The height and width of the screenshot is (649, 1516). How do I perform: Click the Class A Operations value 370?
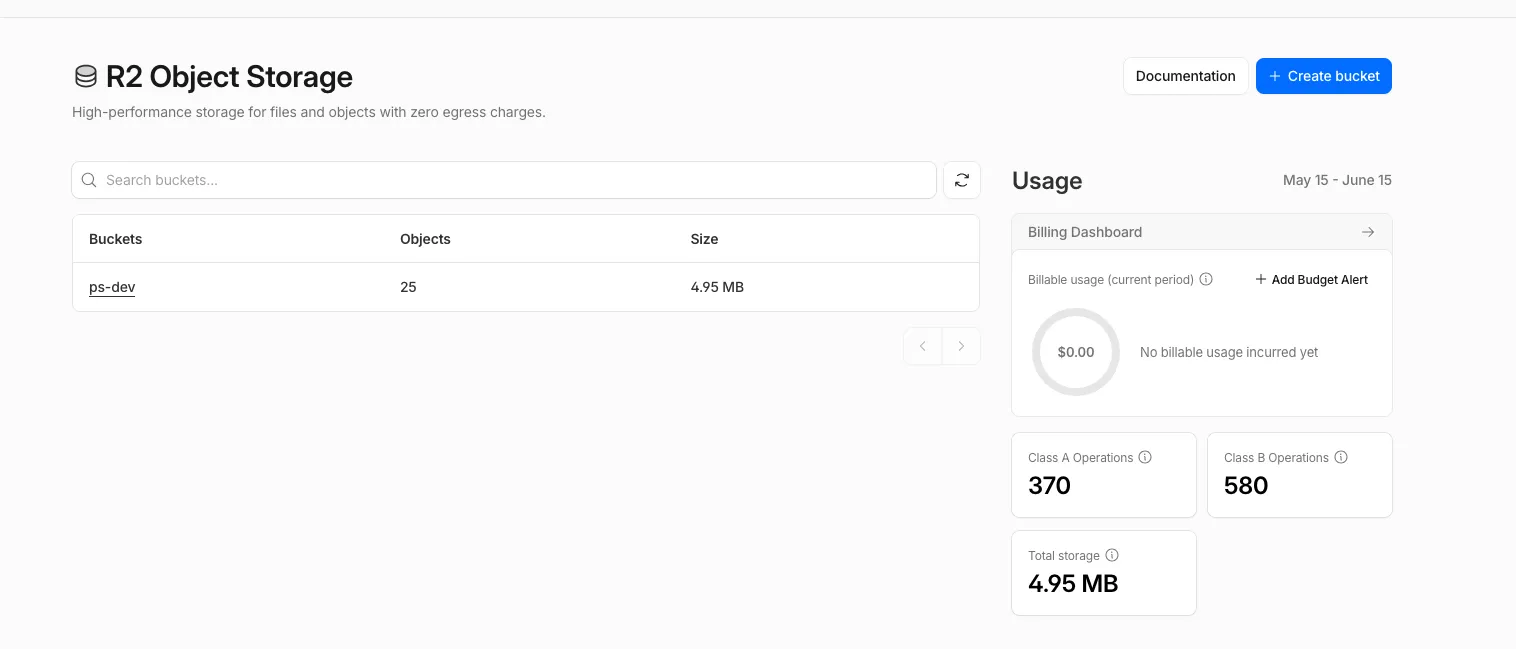coord(1049,486)
